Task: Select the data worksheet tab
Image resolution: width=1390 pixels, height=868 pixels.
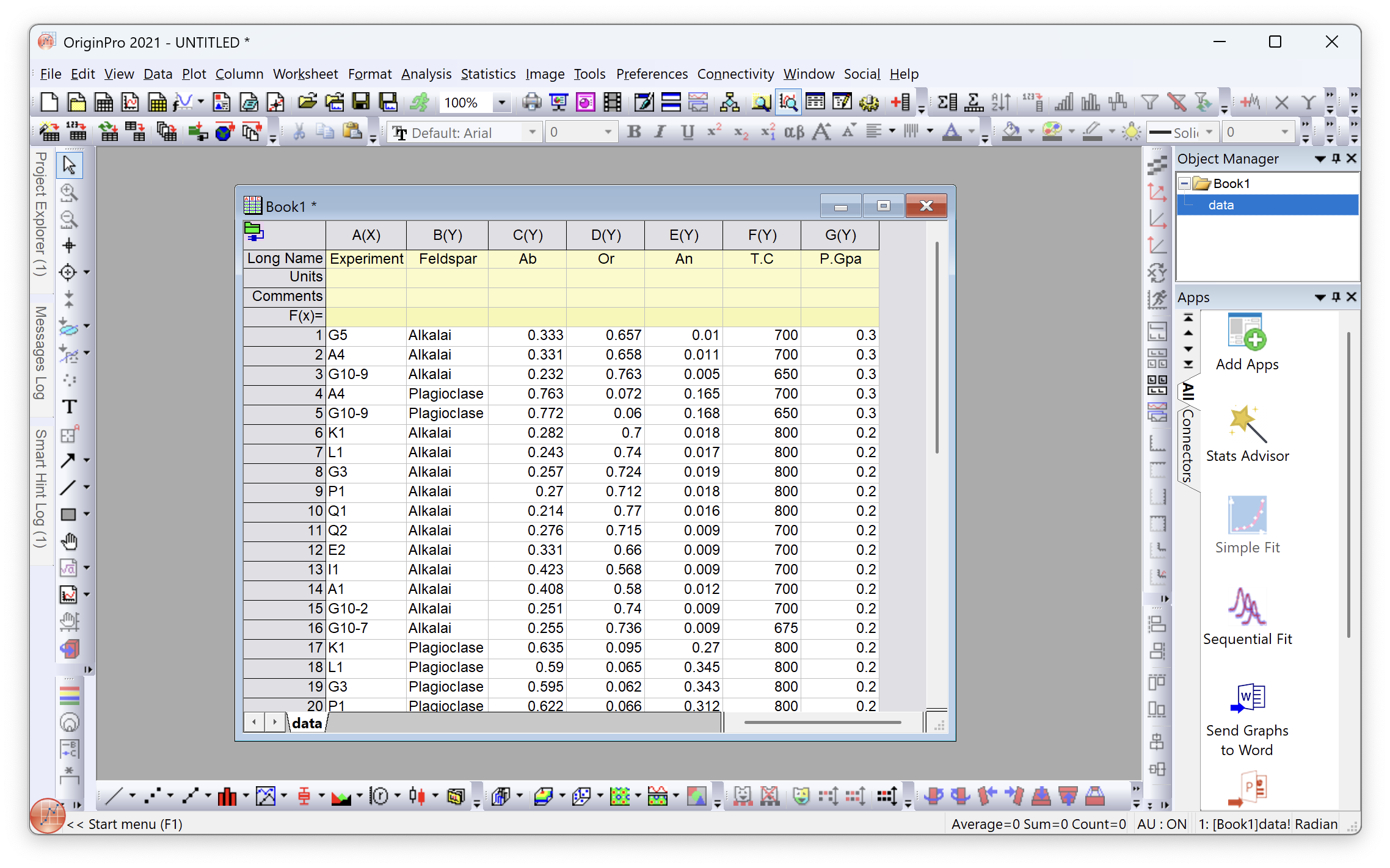Action: point(307,723)
